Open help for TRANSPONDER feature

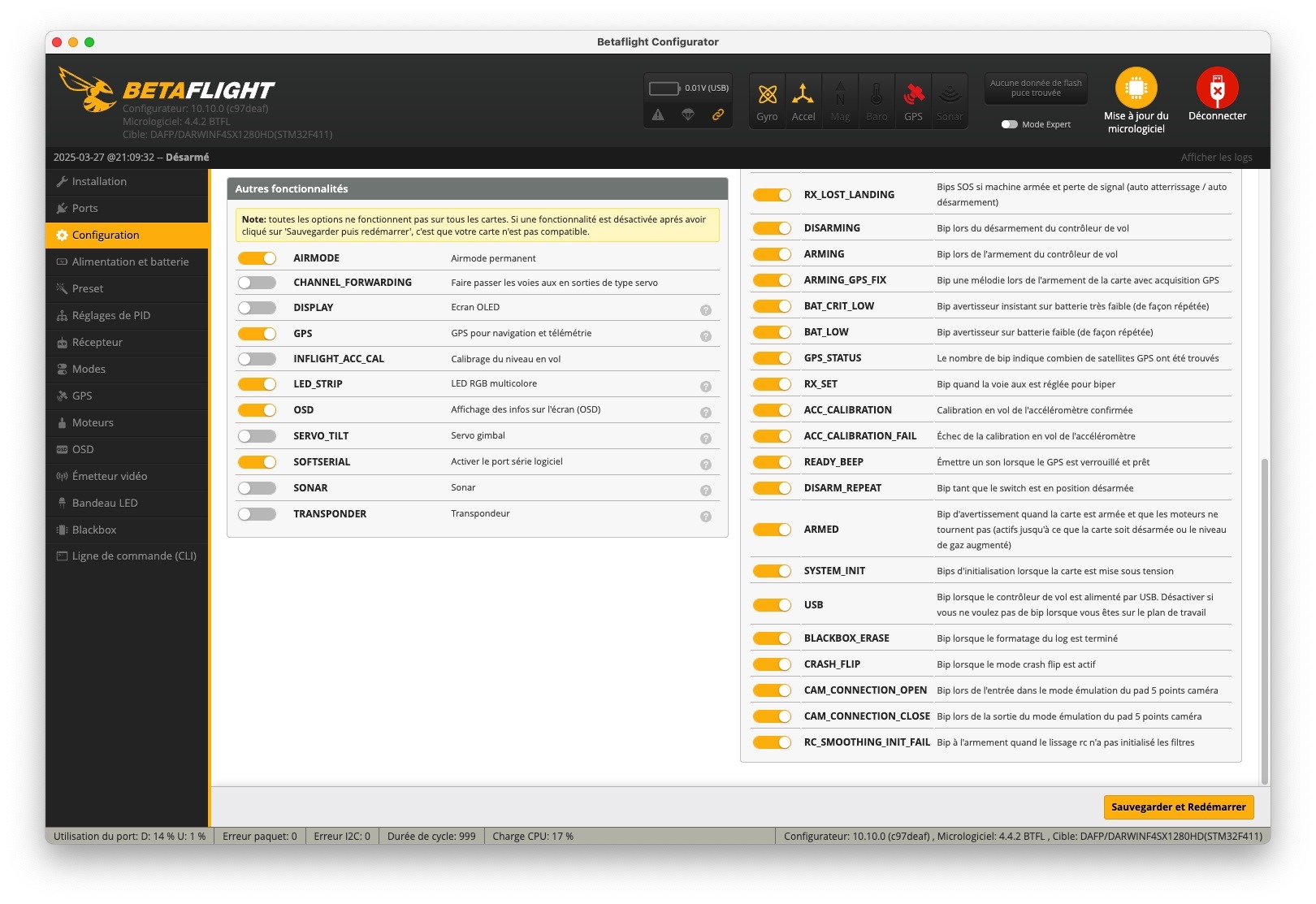(x=706, y=517)
